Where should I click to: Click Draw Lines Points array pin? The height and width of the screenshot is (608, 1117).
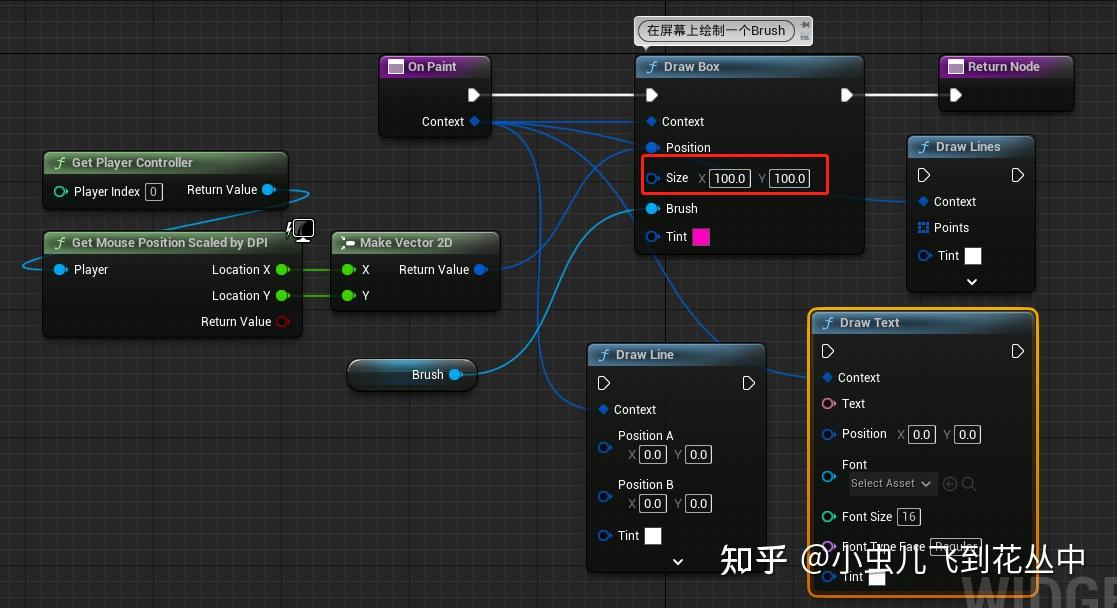coord(923,227)
